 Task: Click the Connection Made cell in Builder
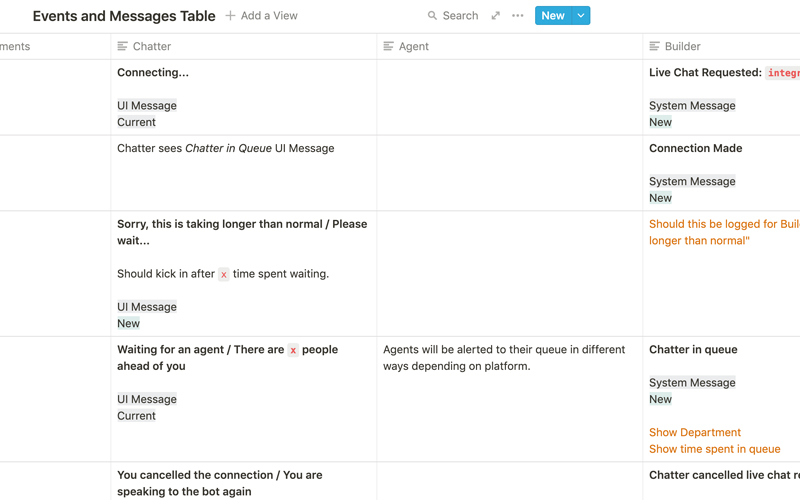(x=722, y=173)
